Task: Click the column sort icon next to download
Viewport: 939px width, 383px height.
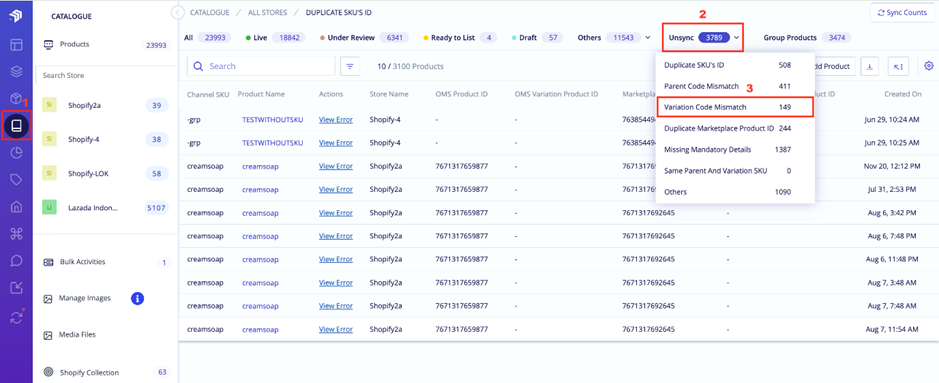Action: point(898,66)
